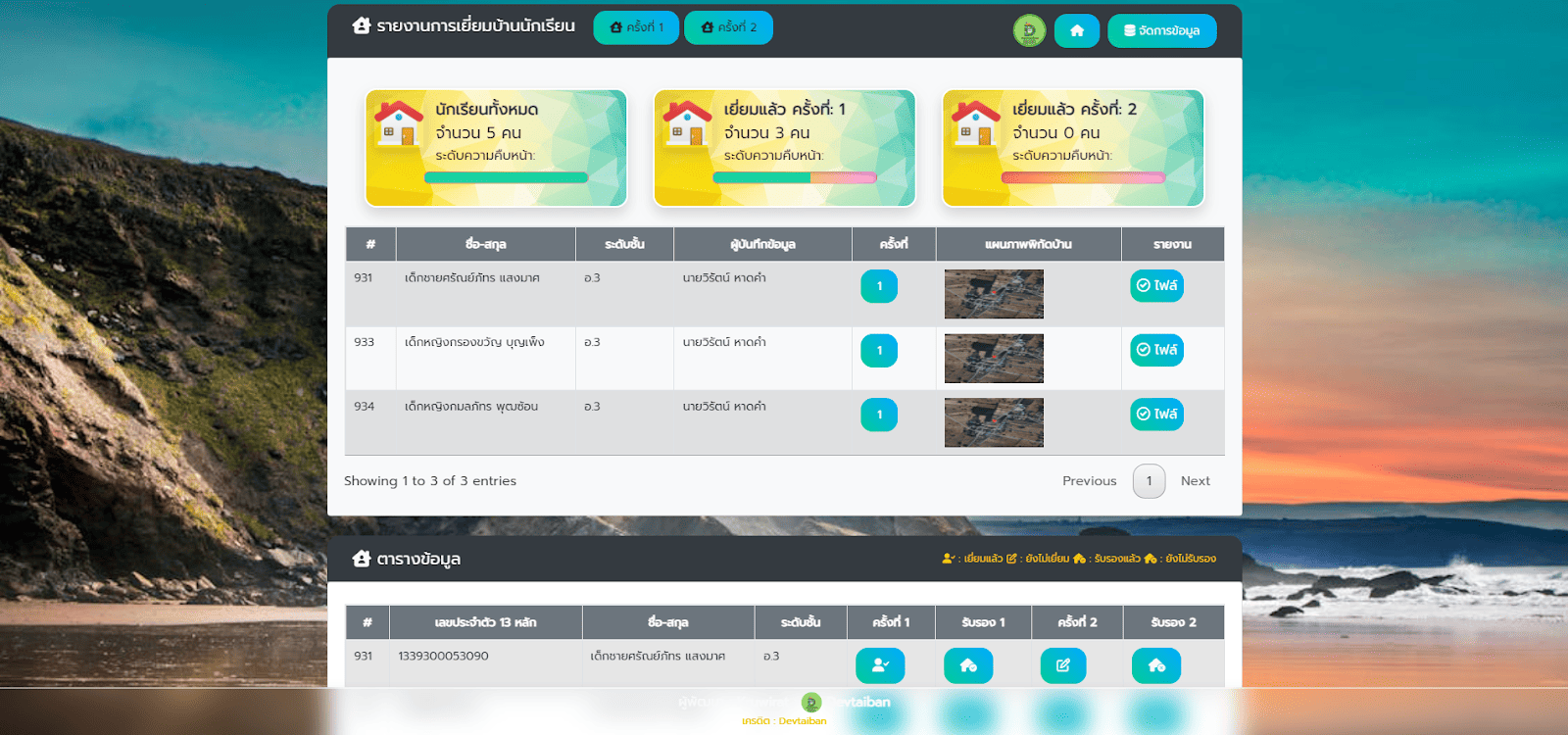This screenshot has width=1568, height=735.
Task: Open จัดการข้อมูล data management button
Action: coord(1162,30)
